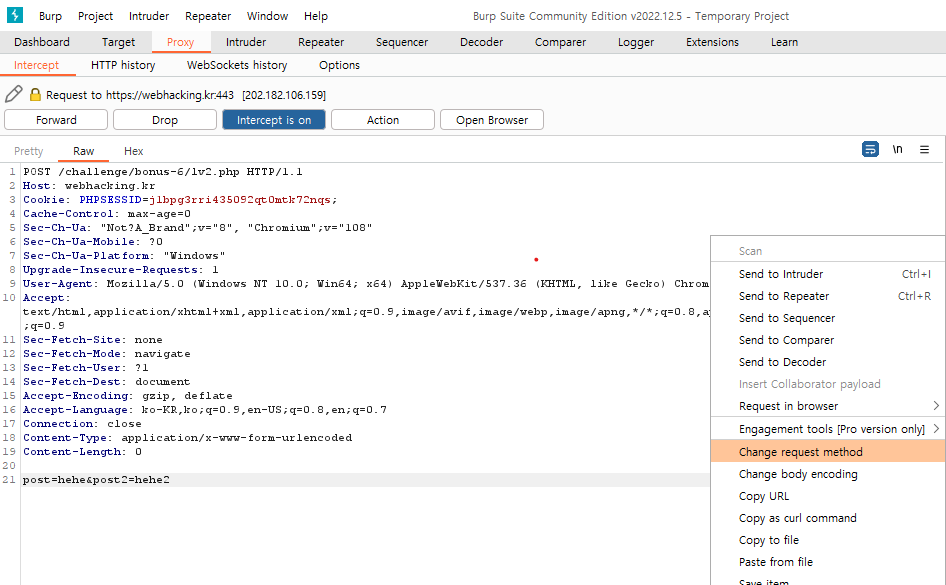Switch to HTTP history sub-tab
Viewport: 946px width, 585px height.
pos(123,65)
